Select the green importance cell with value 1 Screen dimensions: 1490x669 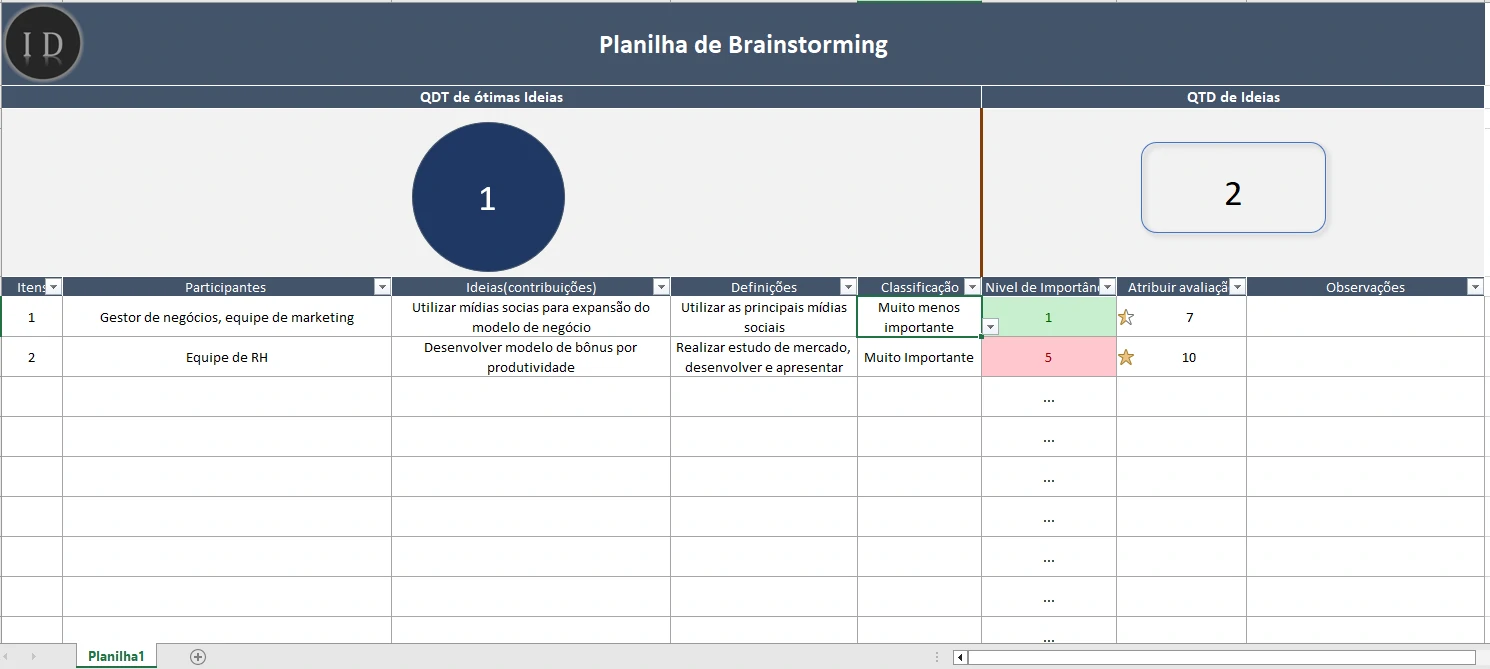pyautogui.click(x=1048, y=317)
